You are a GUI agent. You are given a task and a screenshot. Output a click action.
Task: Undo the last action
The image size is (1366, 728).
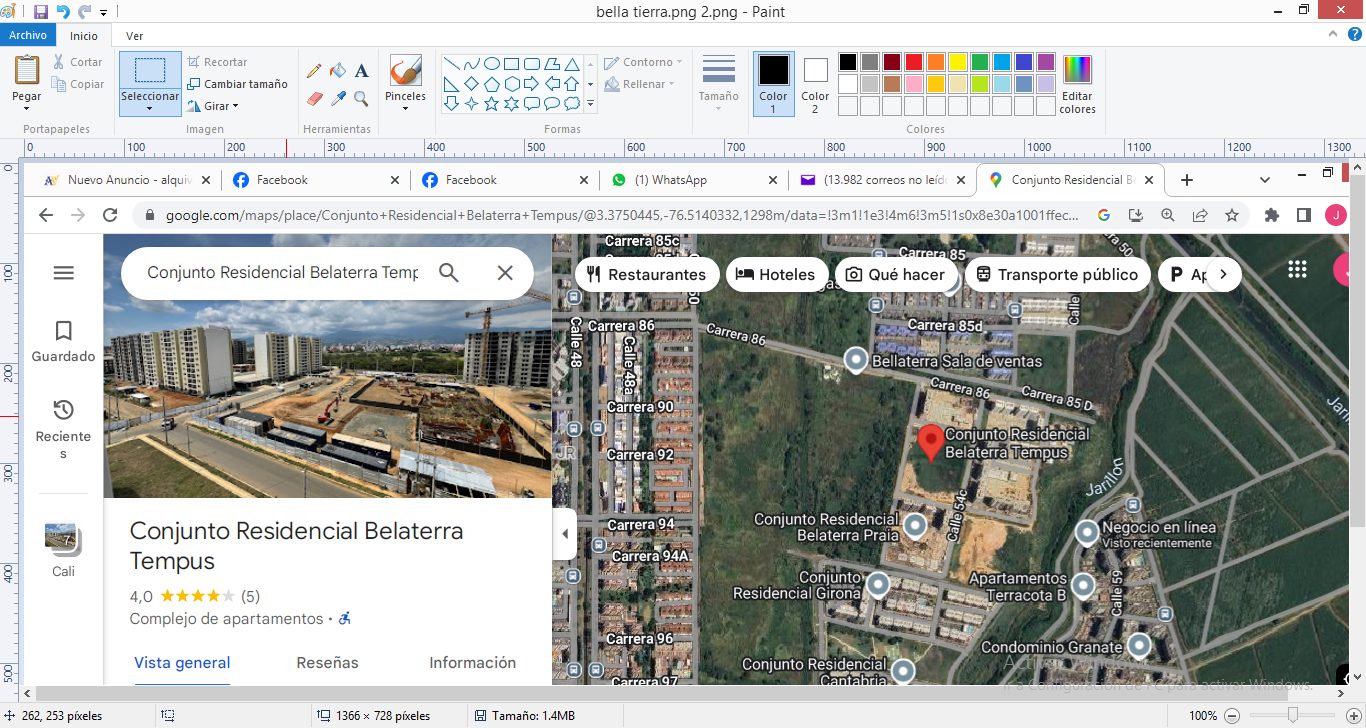pos(63,12)
